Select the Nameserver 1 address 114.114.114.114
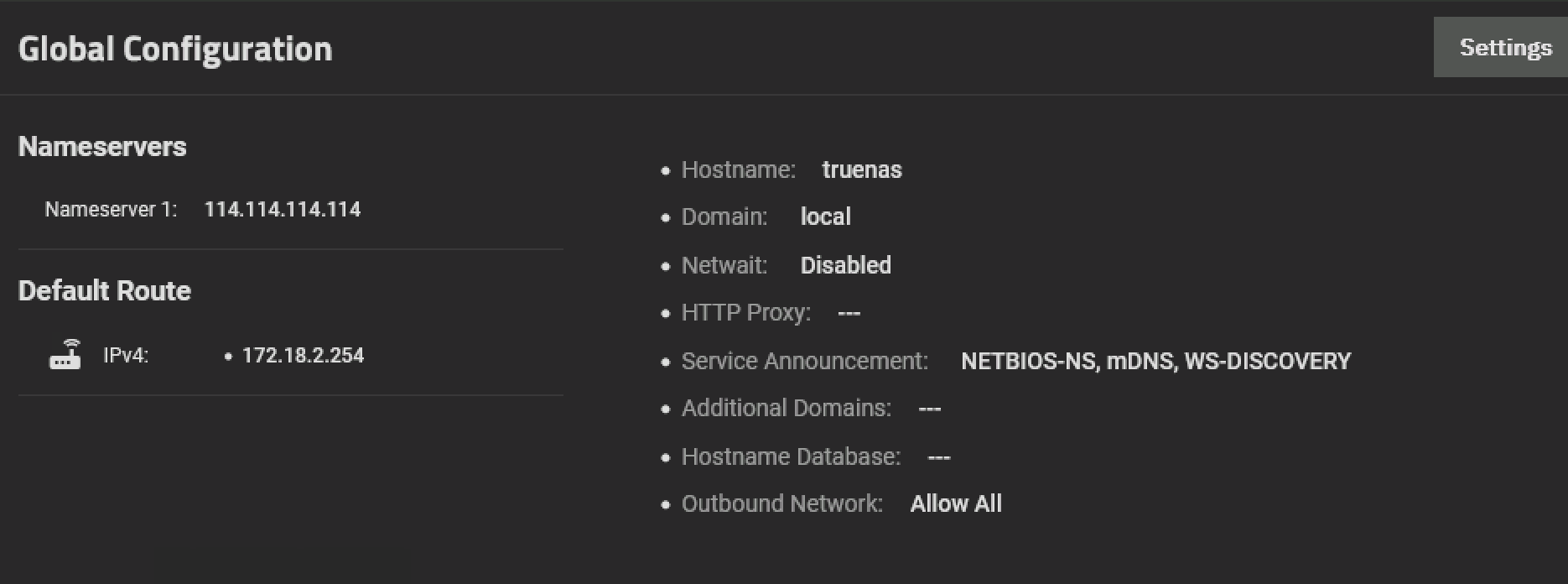 pos(283,210)
